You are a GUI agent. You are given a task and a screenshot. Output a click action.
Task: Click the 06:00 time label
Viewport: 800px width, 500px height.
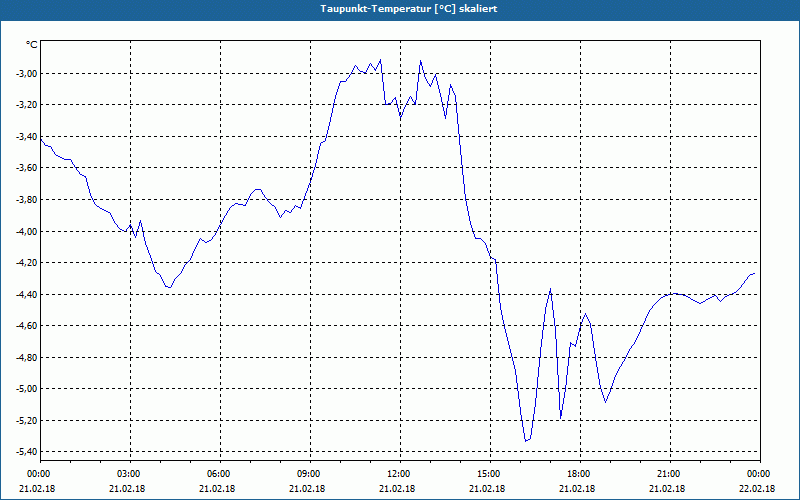220,474
